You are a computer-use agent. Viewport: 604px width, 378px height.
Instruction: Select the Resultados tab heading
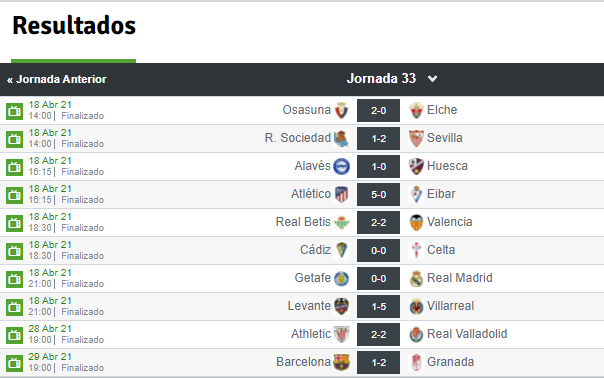74,25
